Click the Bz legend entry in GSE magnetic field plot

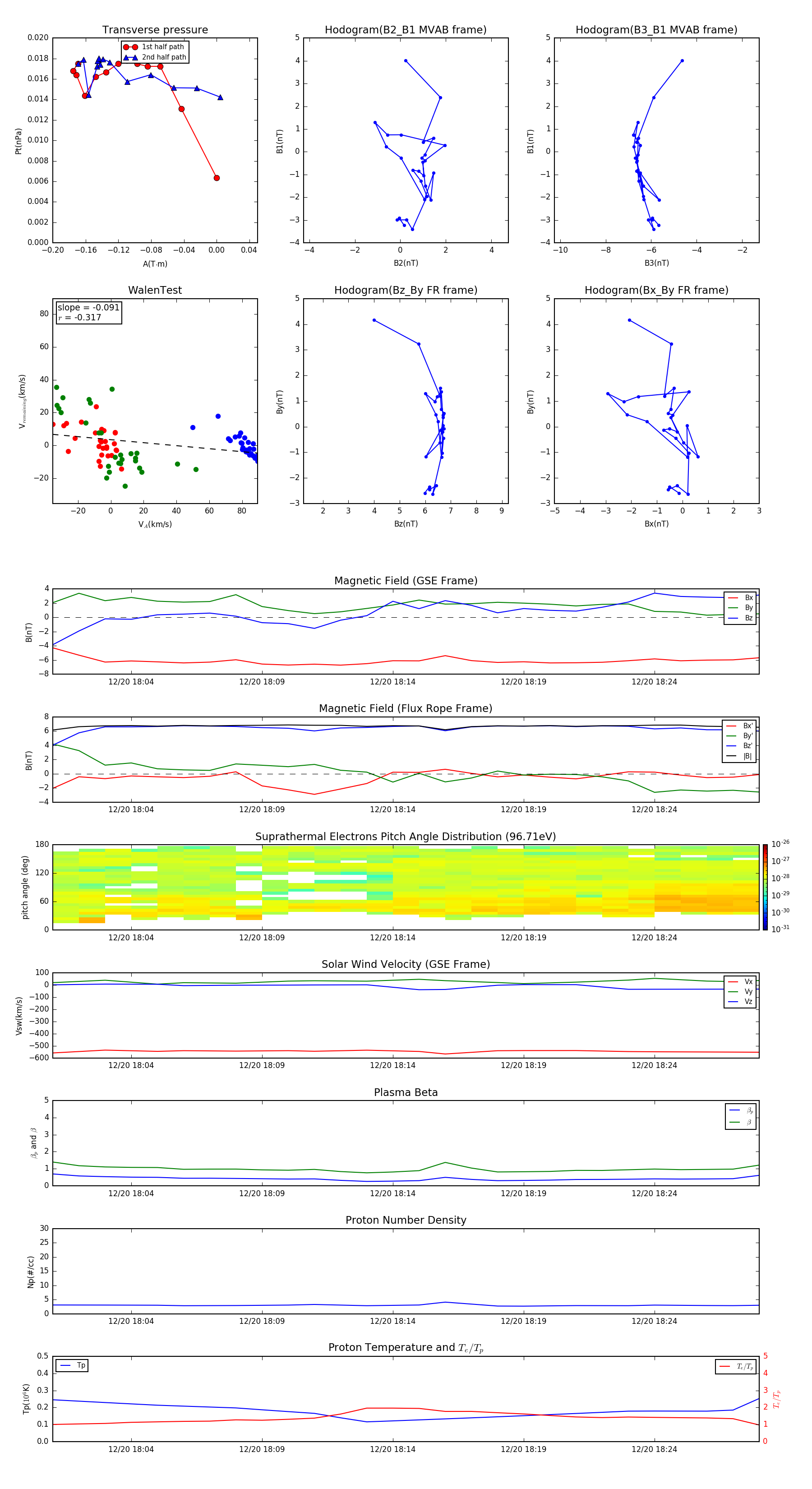click(740, 618)
